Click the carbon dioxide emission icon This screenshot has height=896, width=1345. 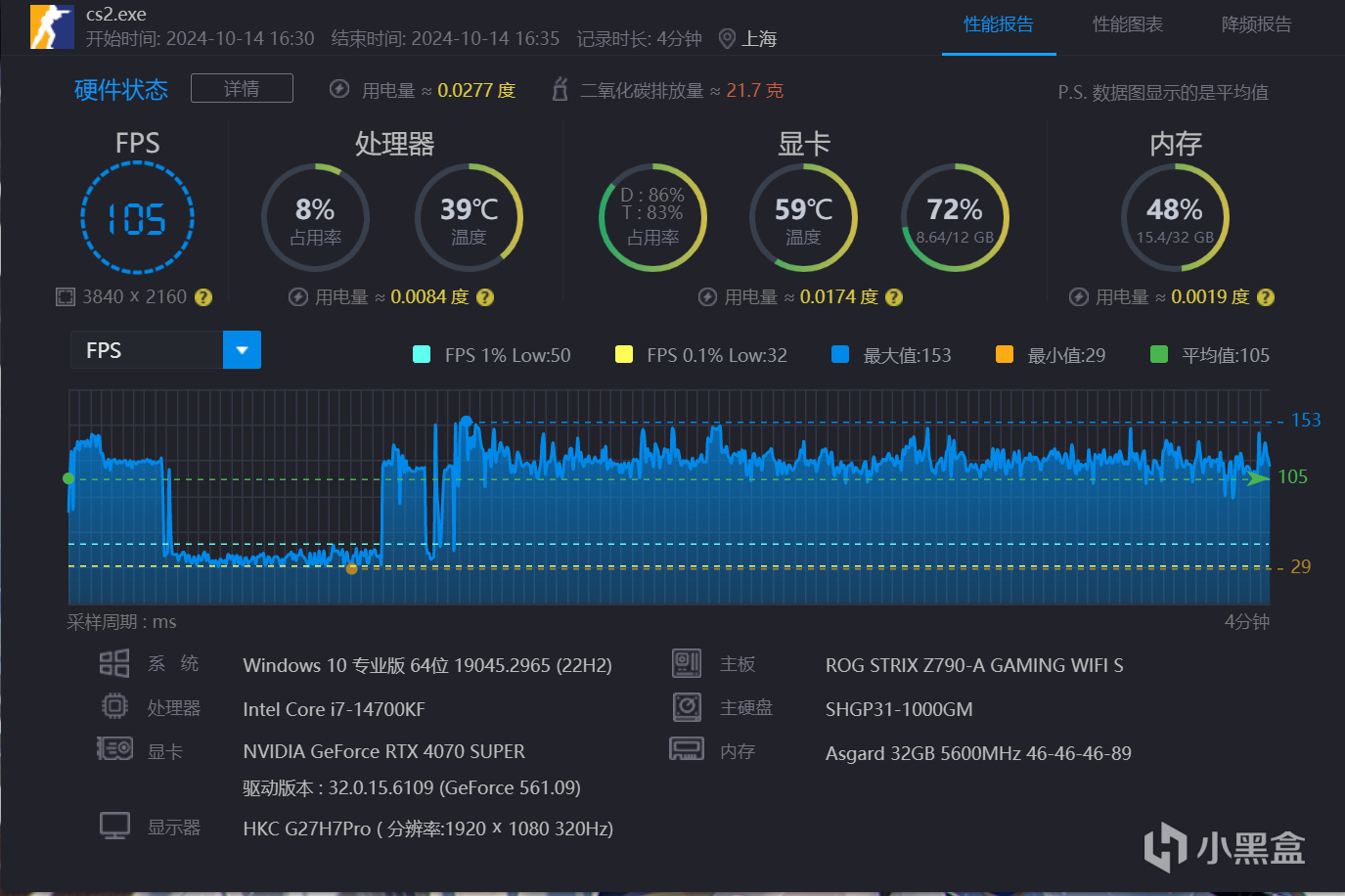pyautogui.click(x=560, y=89)
